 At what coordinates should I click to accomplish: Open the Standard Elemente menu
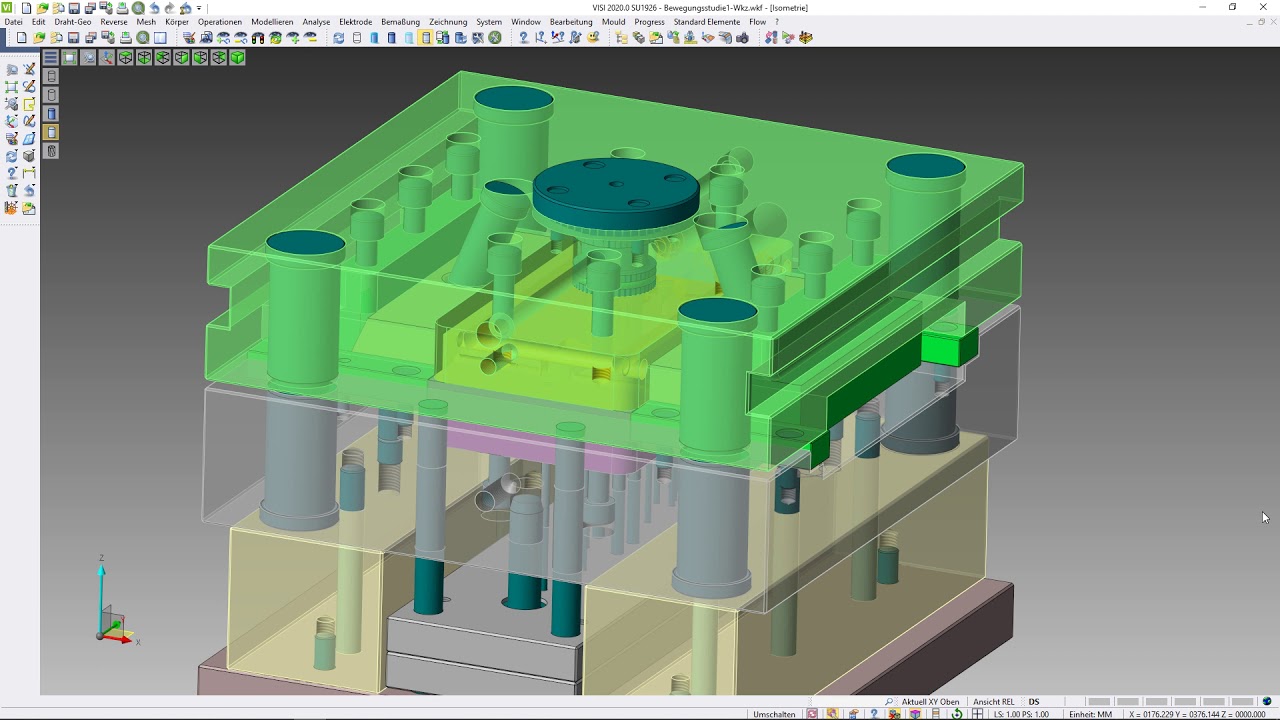click(x=707, y=22)
